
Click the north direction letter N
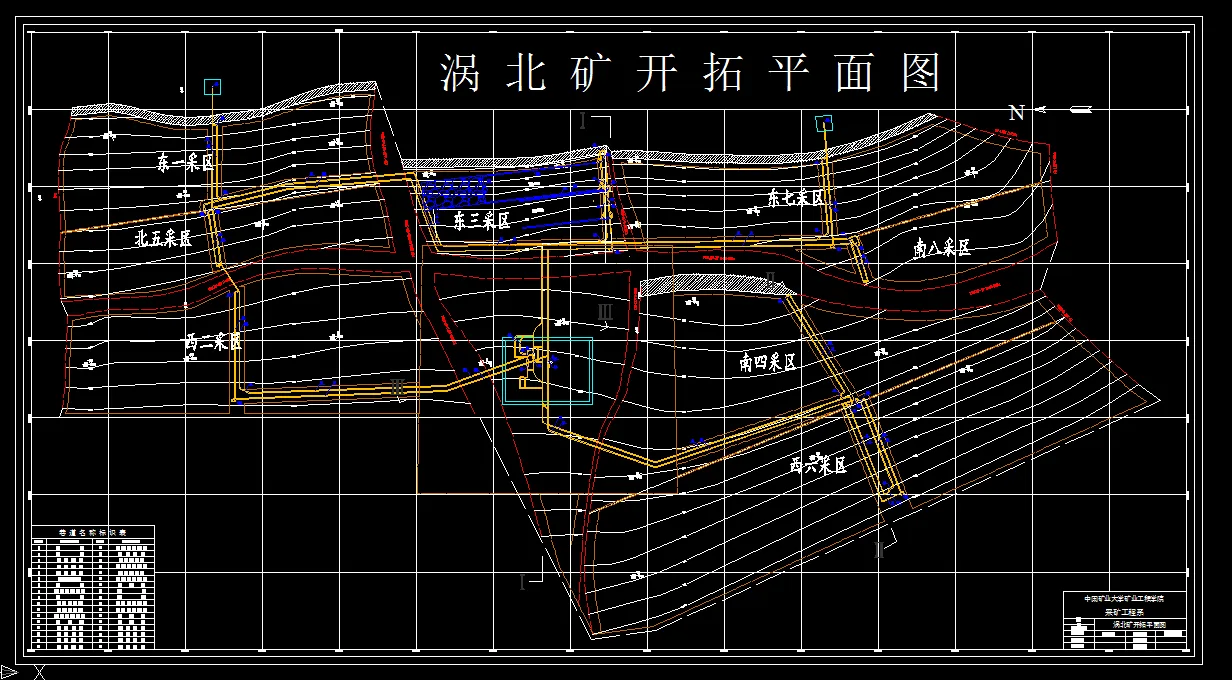click(x=1016, y=112)
